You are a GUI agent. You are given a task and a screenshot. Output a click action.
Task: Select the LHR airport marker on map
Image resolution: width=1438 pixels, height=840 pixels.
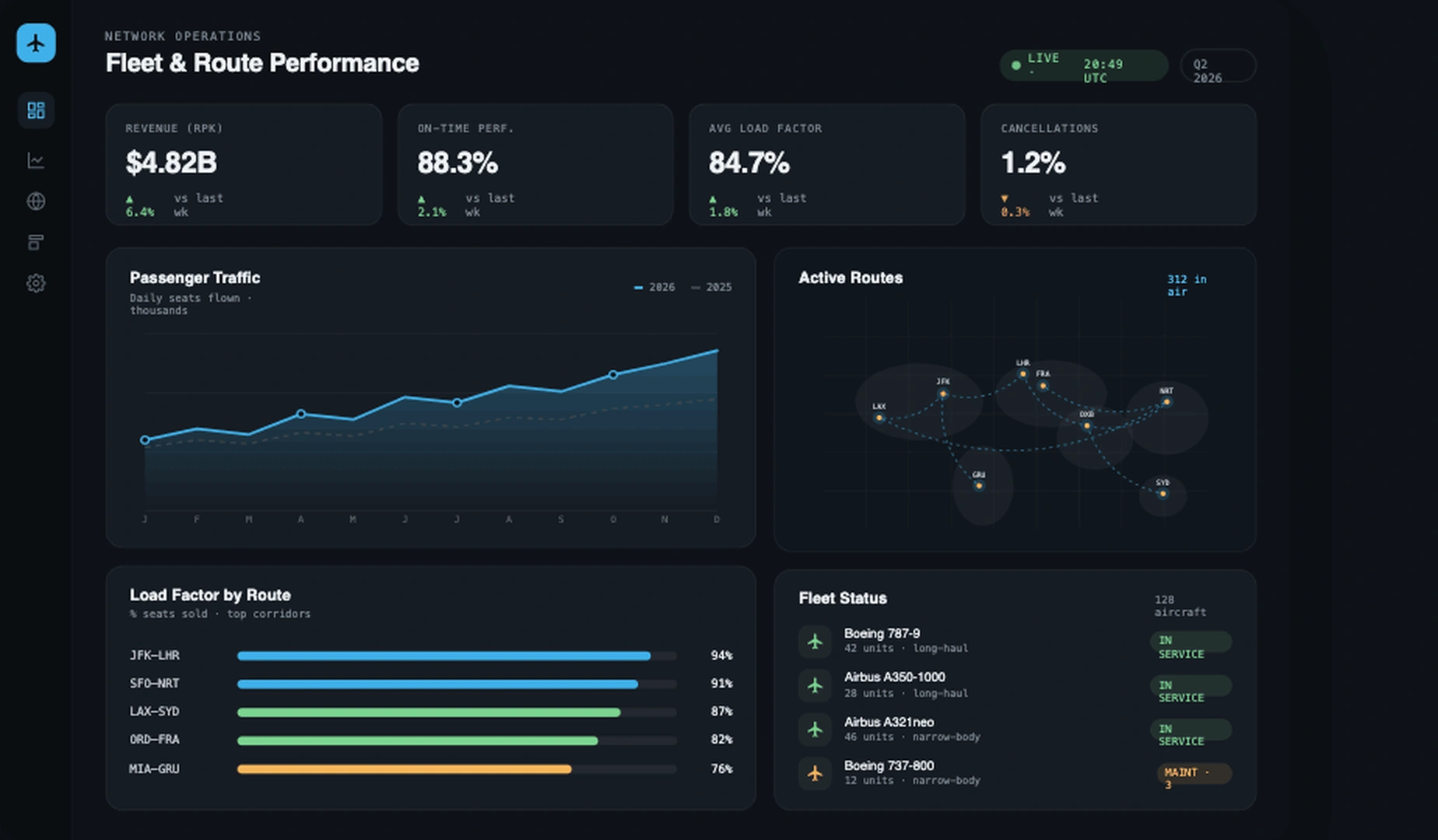[x=1023, y=374]
